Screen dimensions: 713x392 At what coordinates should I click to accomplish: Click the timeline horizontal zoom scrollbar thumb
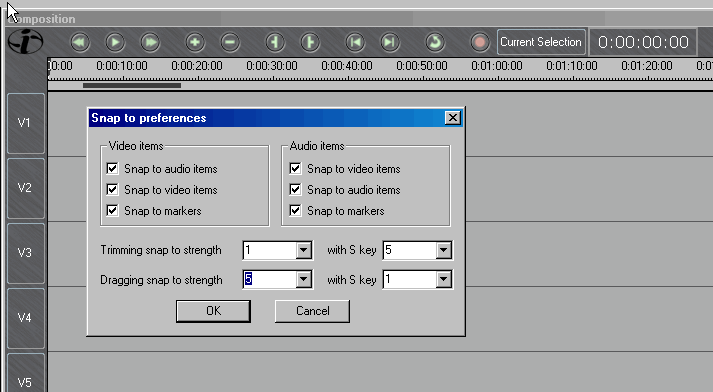click(x=132, y=85)
